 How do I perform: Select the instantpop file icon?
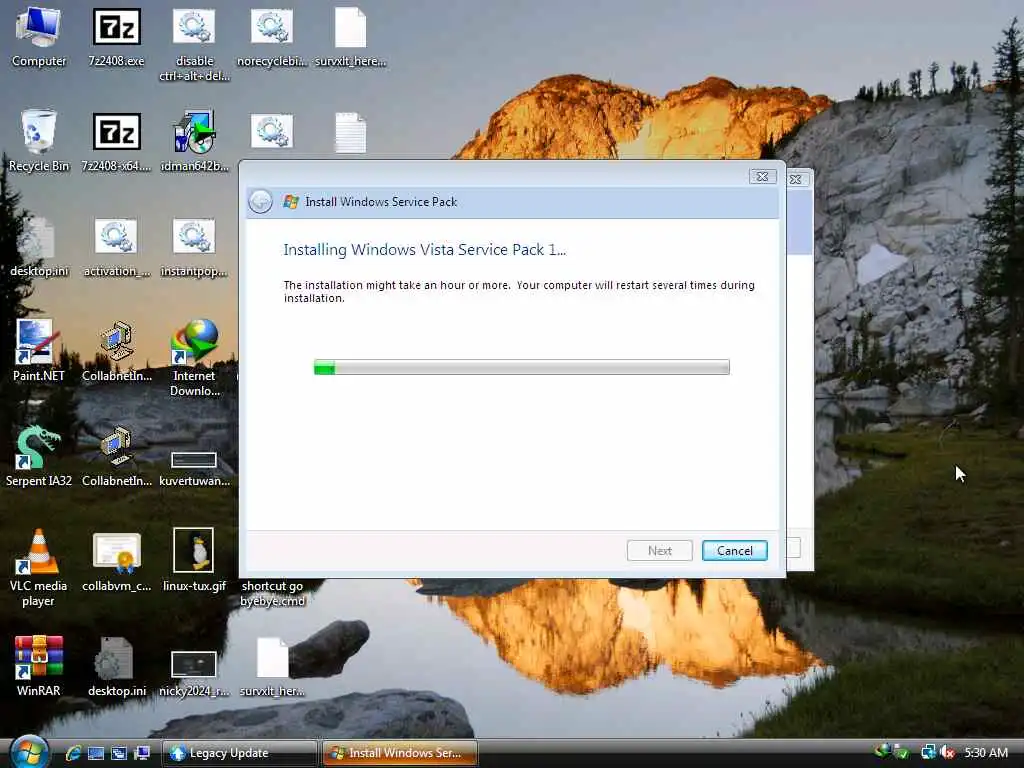pos(194,248)
